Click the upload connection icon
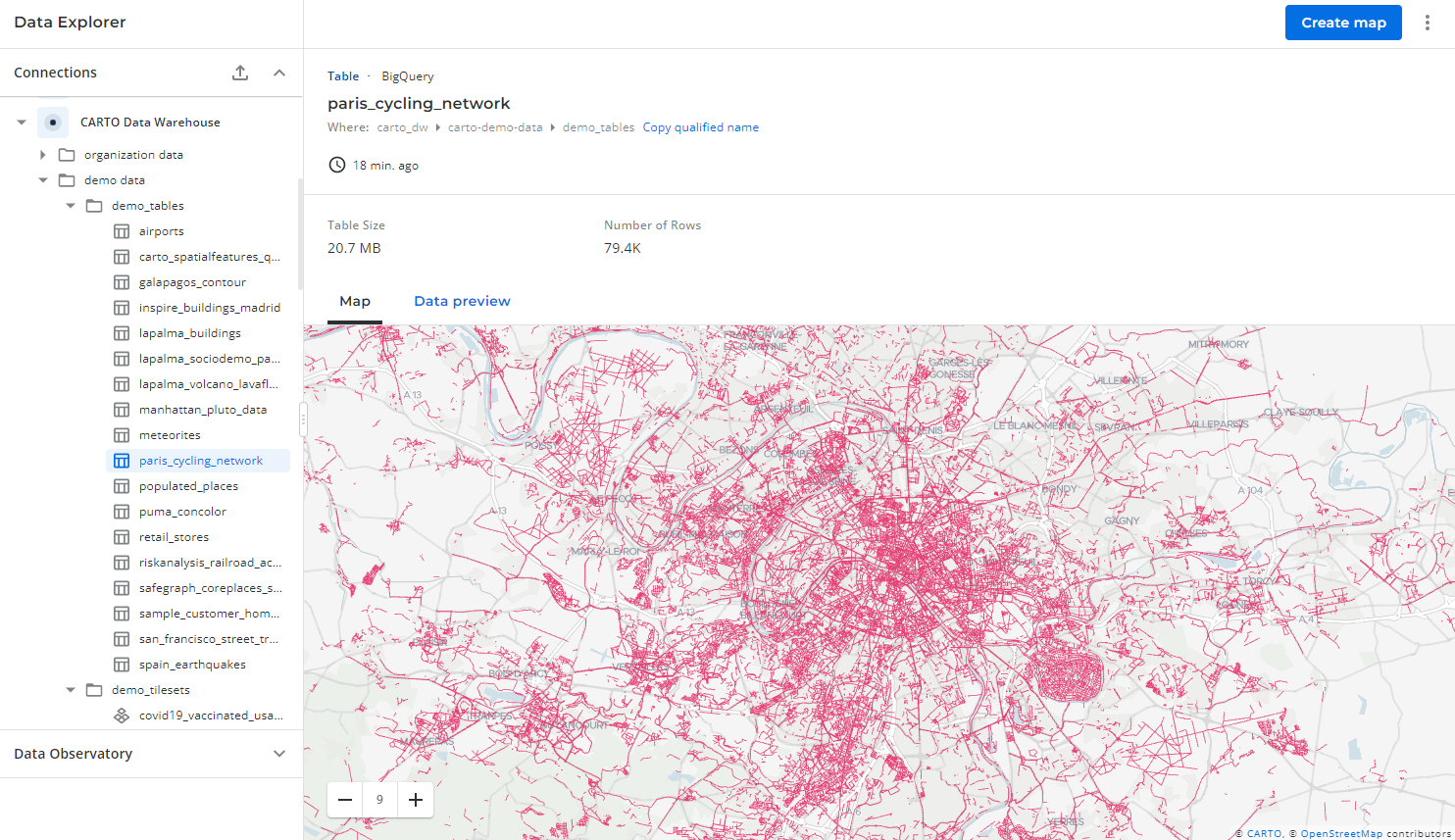This screenshot has height=840, width=1455. click(x=240, y=73)
